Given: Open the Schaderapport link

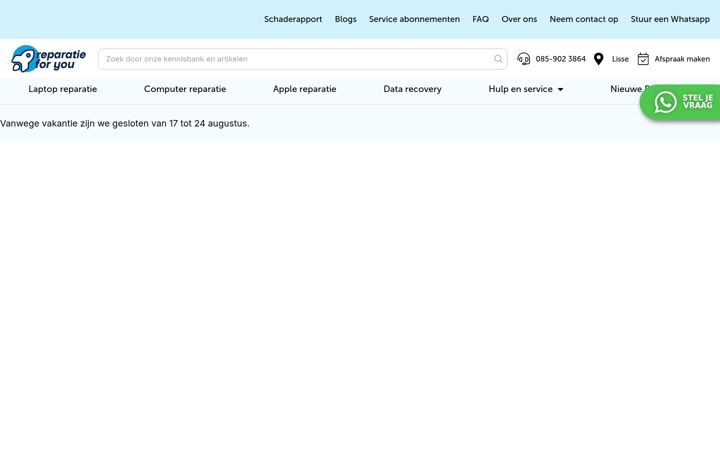Looking at the screenshot, I should (x=293, y=19).
